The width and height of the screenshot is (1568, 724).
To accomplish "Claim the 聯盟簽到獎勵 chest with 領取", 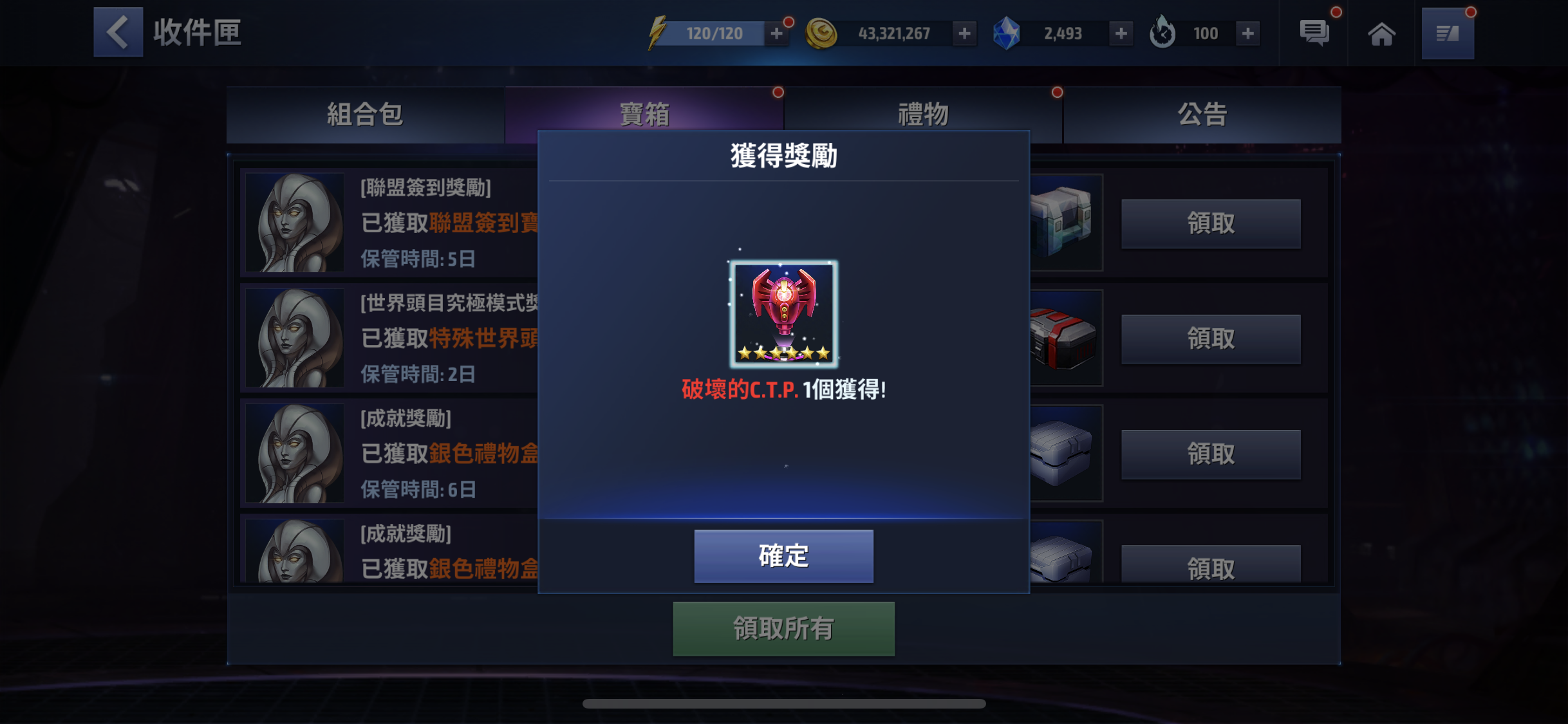I will (x=1211, y=223).
